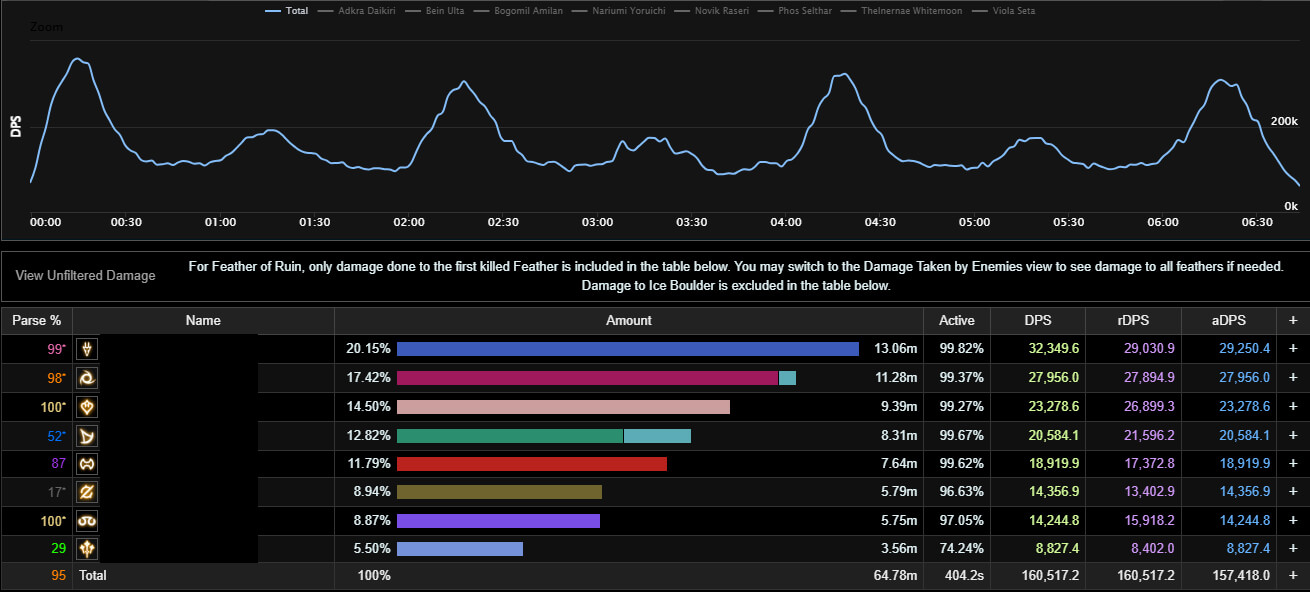Sort the table by rDPS column
Image resolution: width=1310 pixels, height=592 pixels.
[1133, 321]
